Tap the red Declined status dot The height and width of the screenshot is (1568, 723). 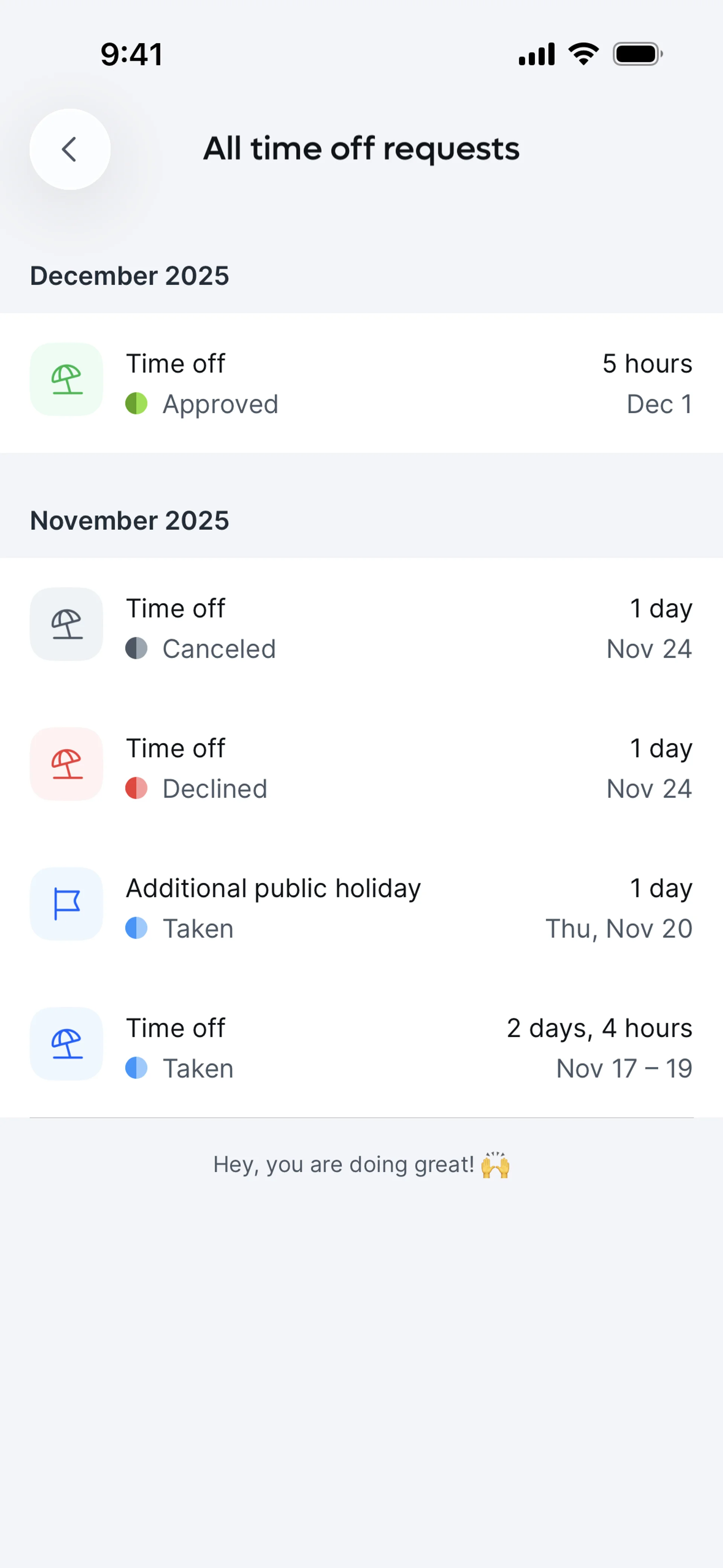(x=136, y=788)
